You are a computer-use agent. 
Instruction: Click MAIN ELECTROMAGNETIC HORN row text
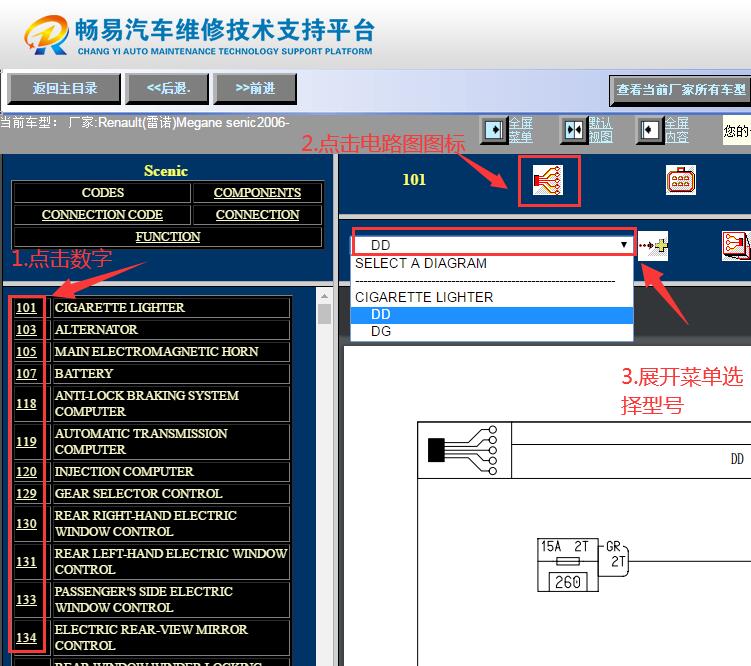156,351
